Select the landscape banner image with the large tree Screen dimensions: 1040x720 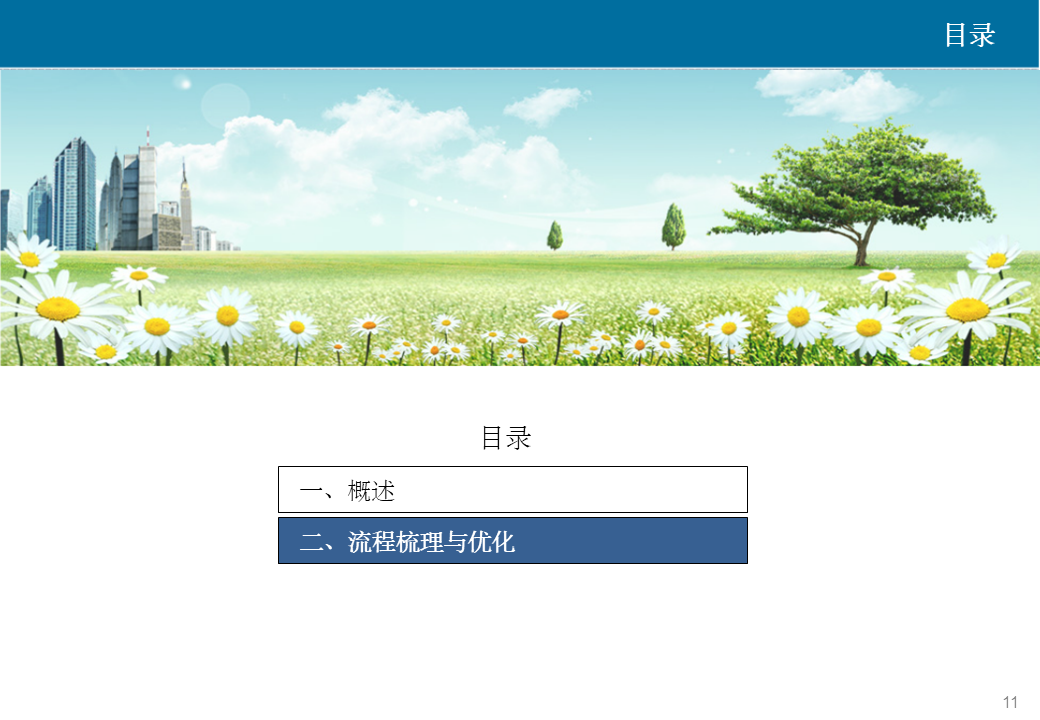[x=520, y=217]
